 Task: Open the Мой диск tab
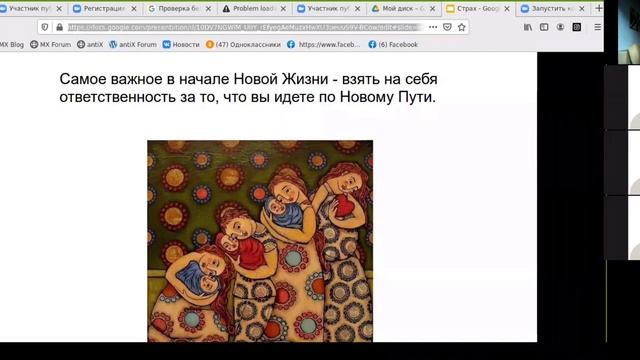pos(402,9)
